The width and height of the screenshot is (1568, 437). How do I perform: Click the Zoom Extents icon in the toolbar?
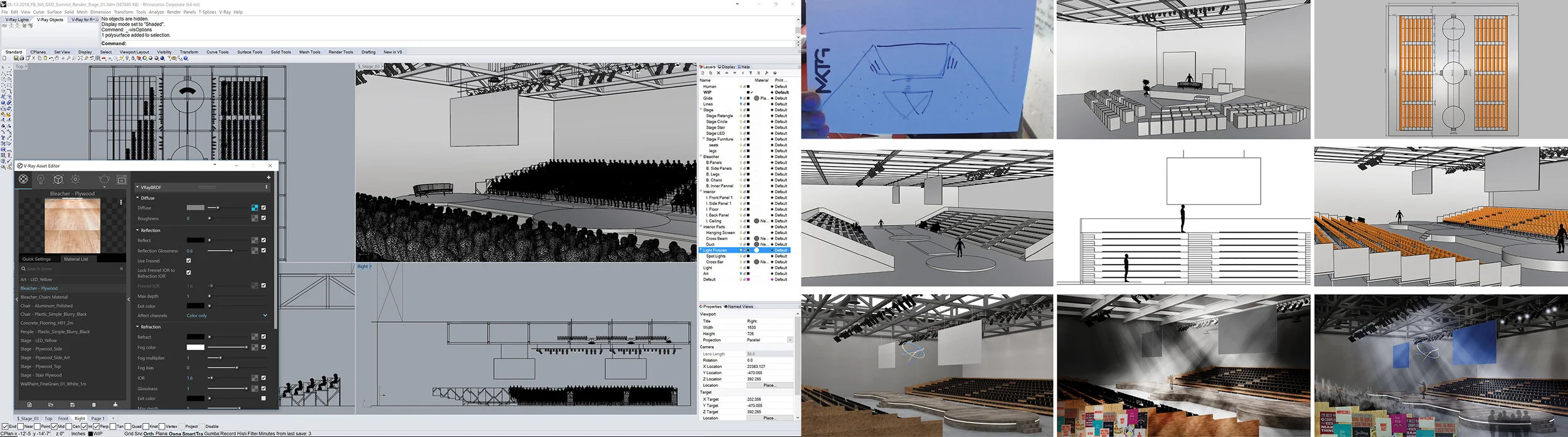pos(80,58)
